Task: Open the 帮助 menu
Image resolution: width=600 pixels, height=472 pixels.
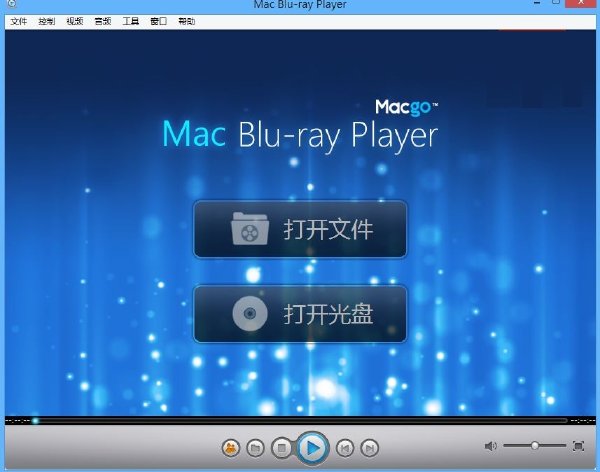Action: click(186, 21)
